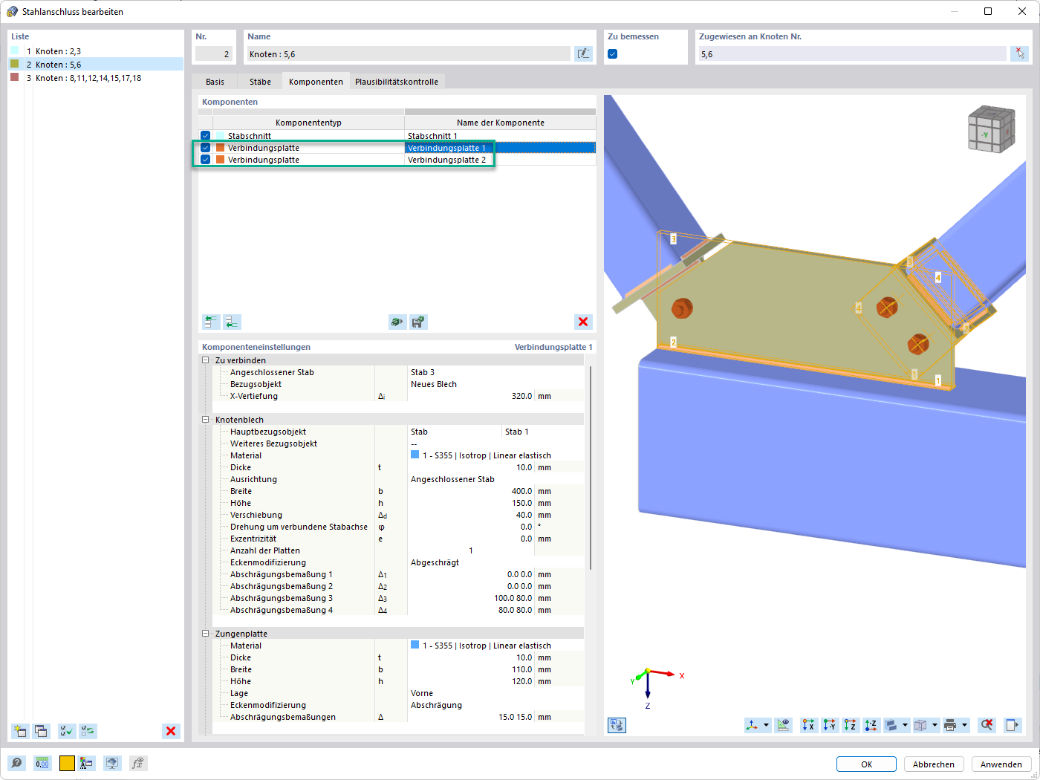Viewport: 1040px width, 780px height.
Task: Click the OK button
Action: pyautogui.click(x=866, y=764)
